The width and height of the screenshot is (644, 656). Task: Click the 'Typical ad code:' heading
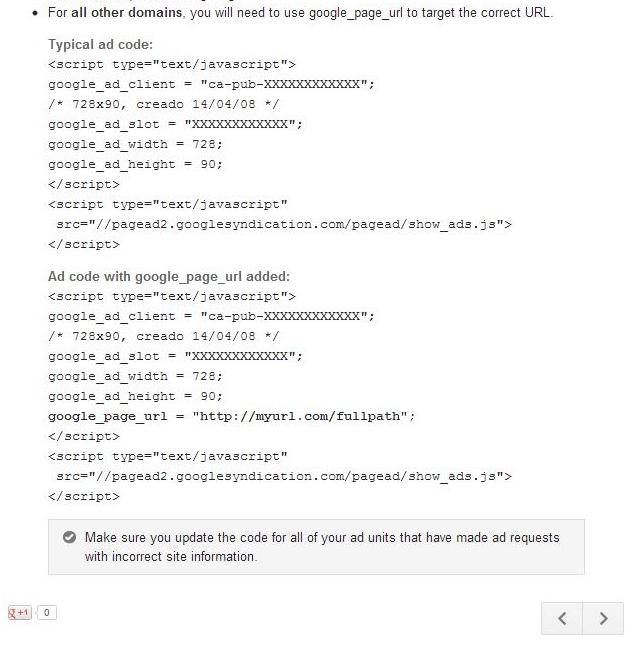(100, 44)
